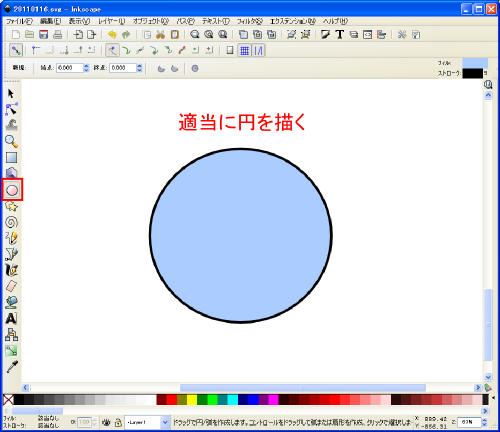
Task: Select the Tweak tool
Action: coord(12,125)
